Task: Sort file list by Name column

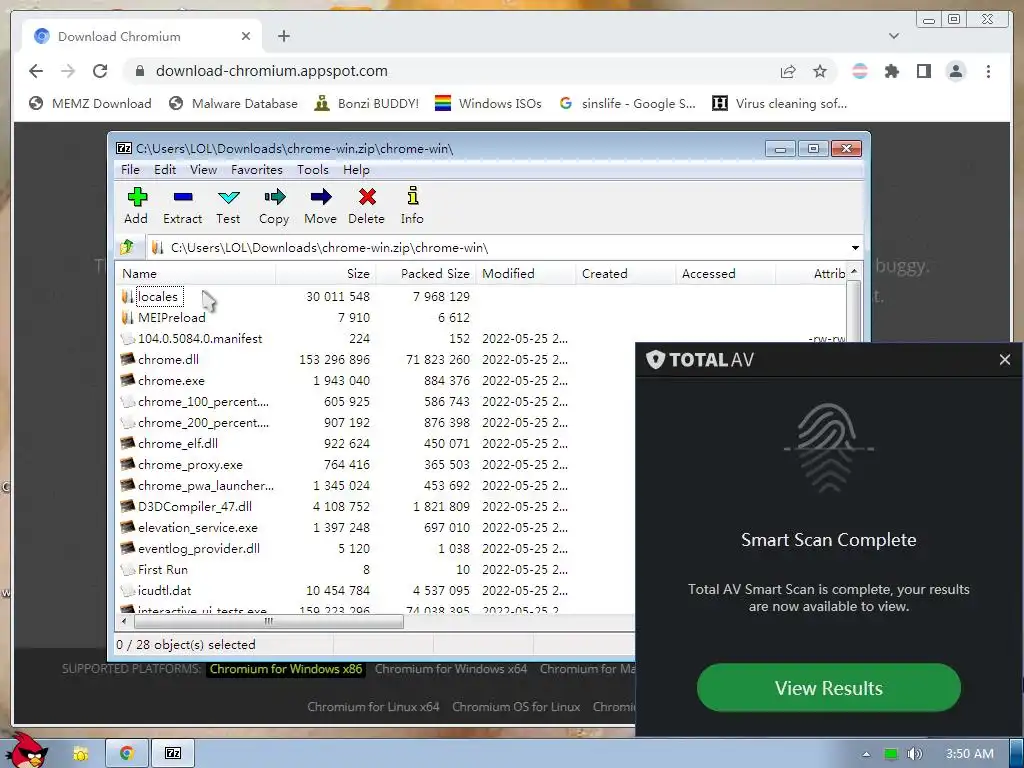Action: [197, 274]
